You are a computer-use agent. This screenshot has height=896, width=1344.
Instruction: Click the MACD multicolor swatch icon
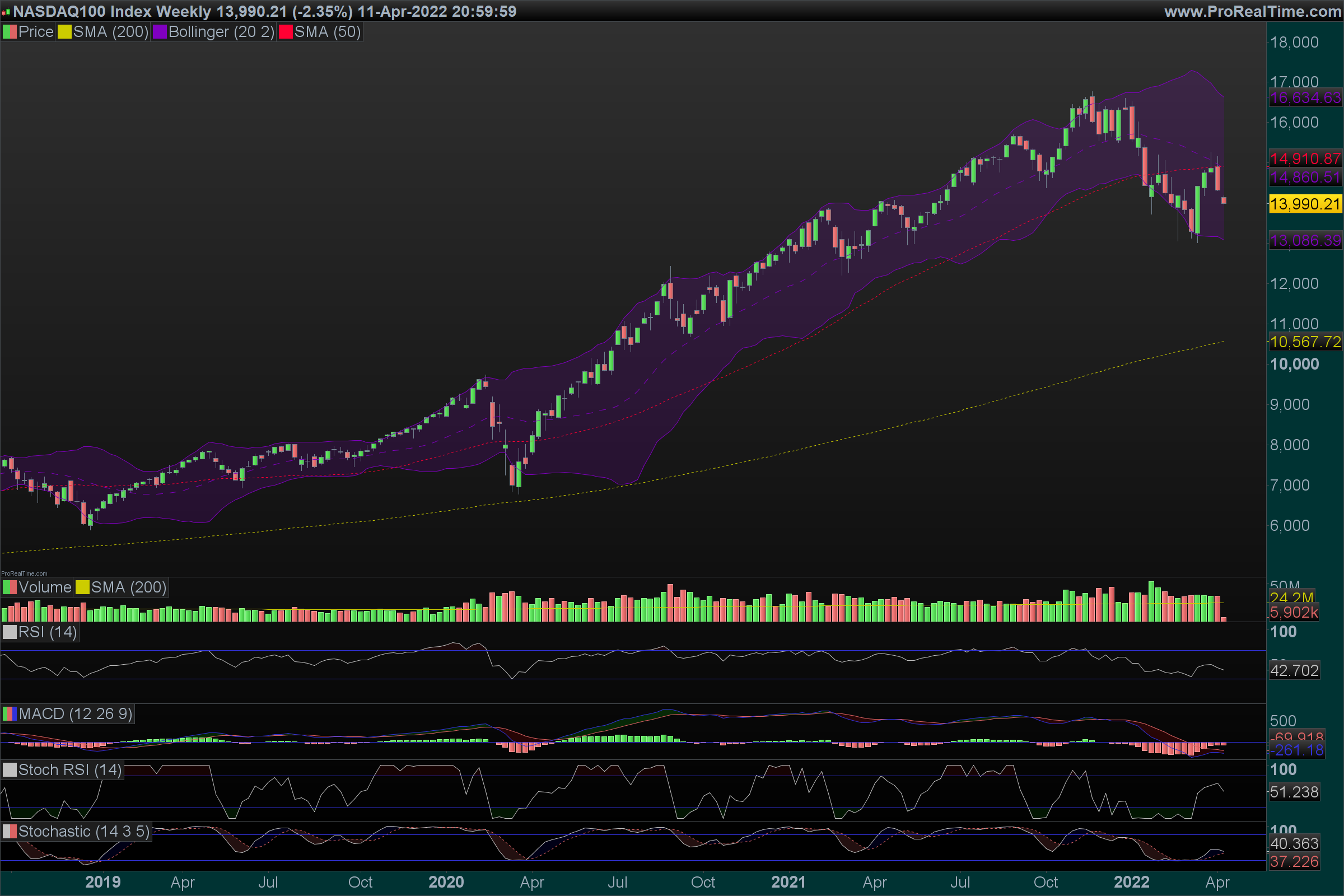tap(10, 713)
